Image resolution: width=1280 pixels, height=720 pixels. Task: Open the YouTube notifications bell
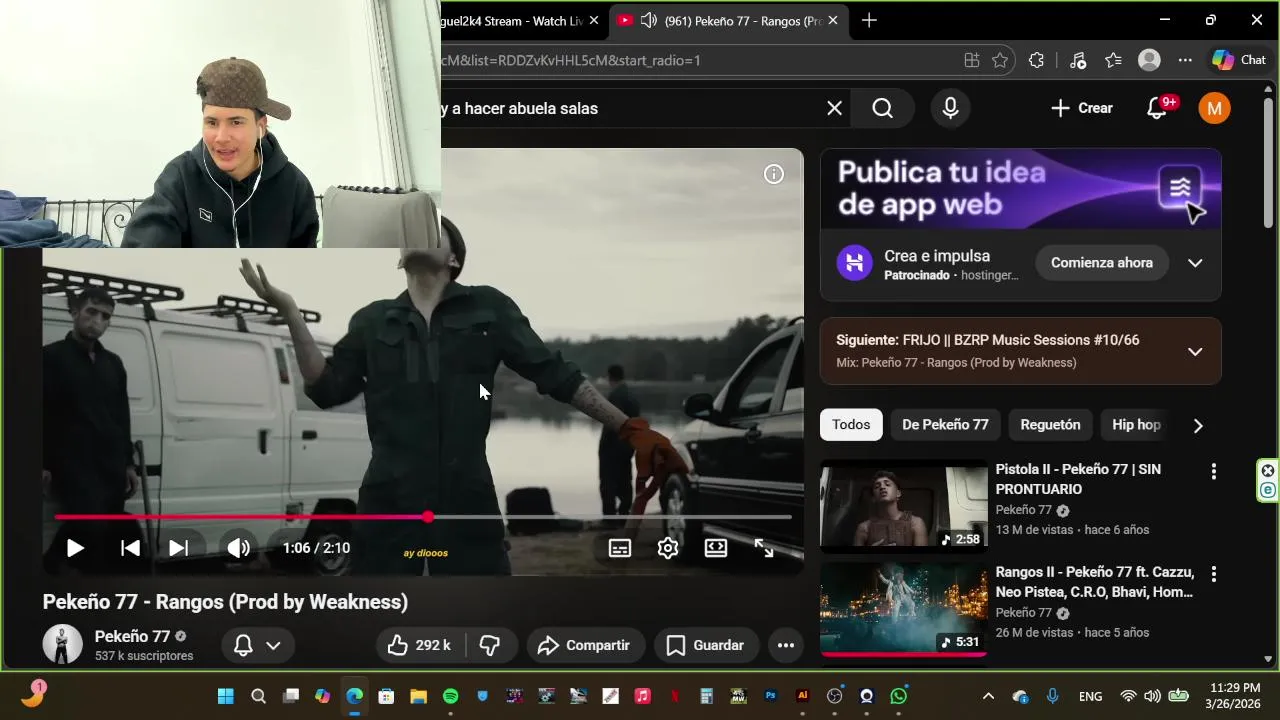(x=1158, y=108)
